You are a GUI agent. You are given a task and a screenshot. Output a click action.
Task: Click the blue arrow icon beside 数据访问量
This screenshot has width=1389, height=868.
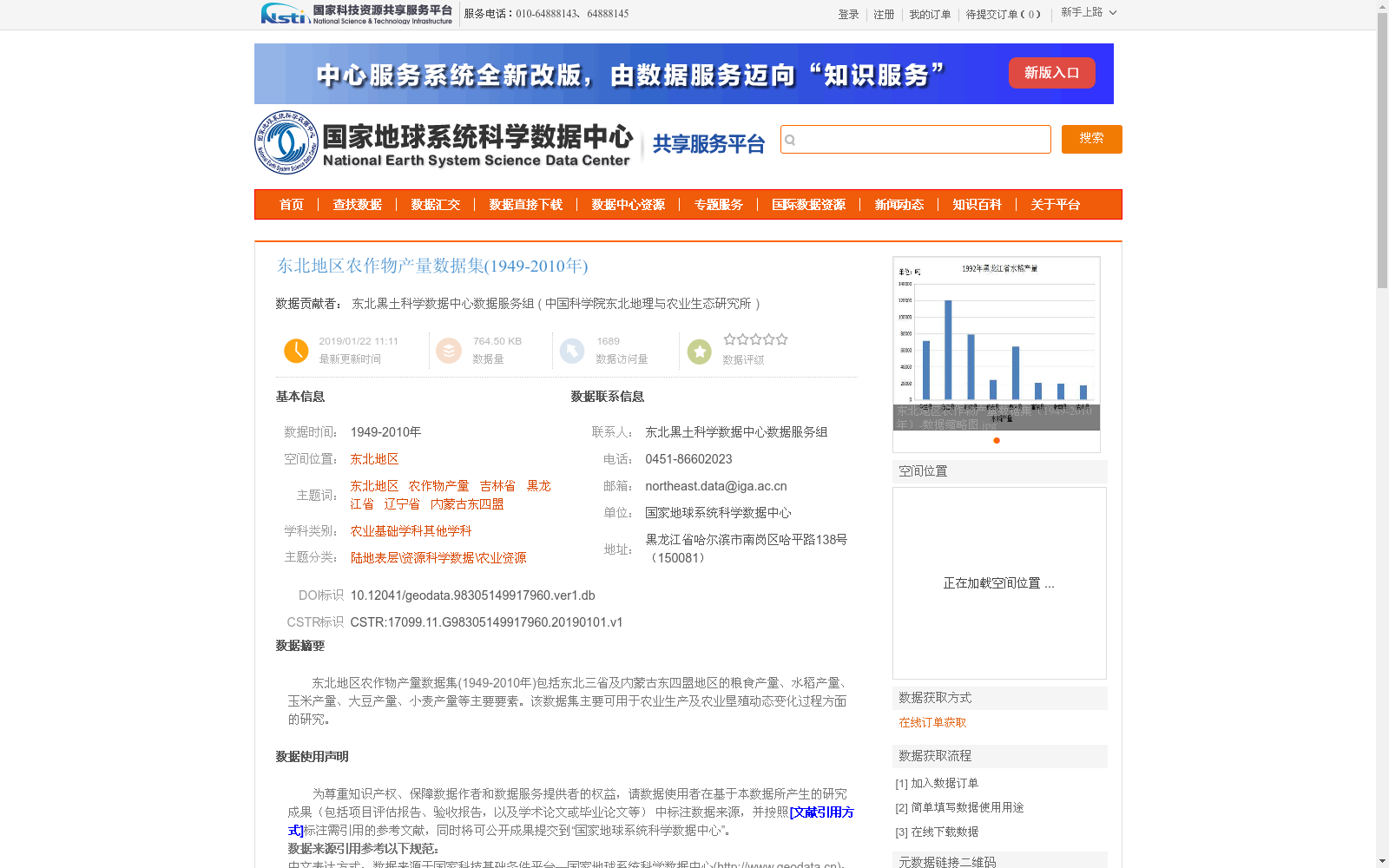573,351
